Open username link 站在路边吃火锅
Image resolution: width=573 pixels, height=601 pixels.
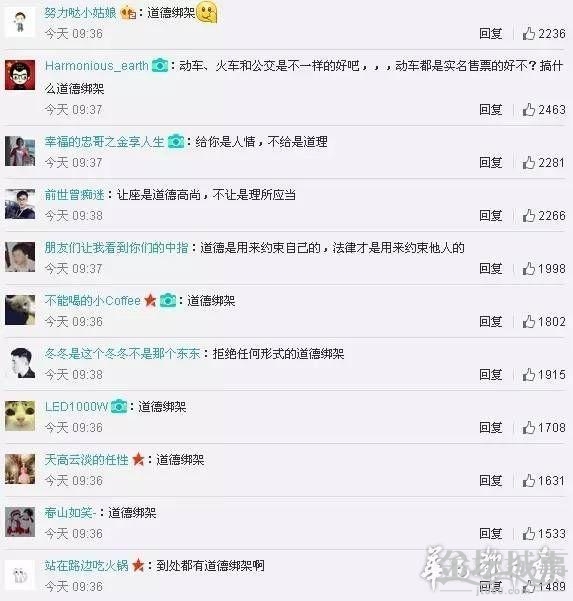point(87,565)
